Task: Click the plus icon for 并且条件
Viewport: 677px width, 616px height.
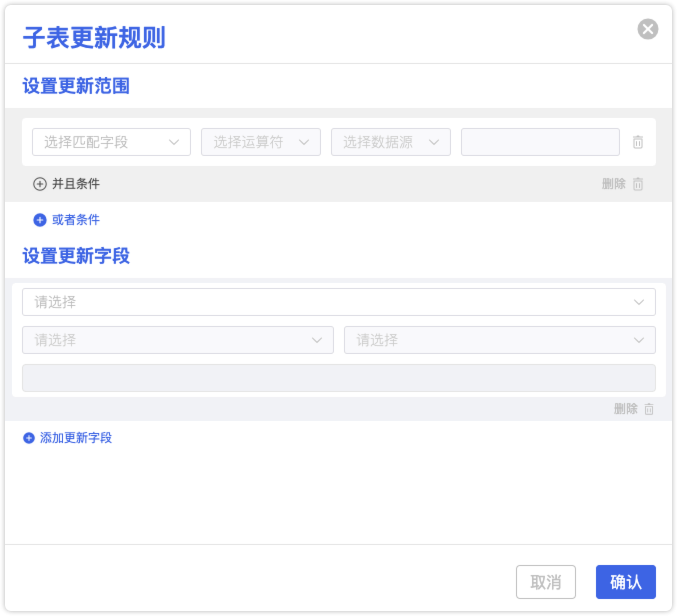Action: (x=40, y=184)
